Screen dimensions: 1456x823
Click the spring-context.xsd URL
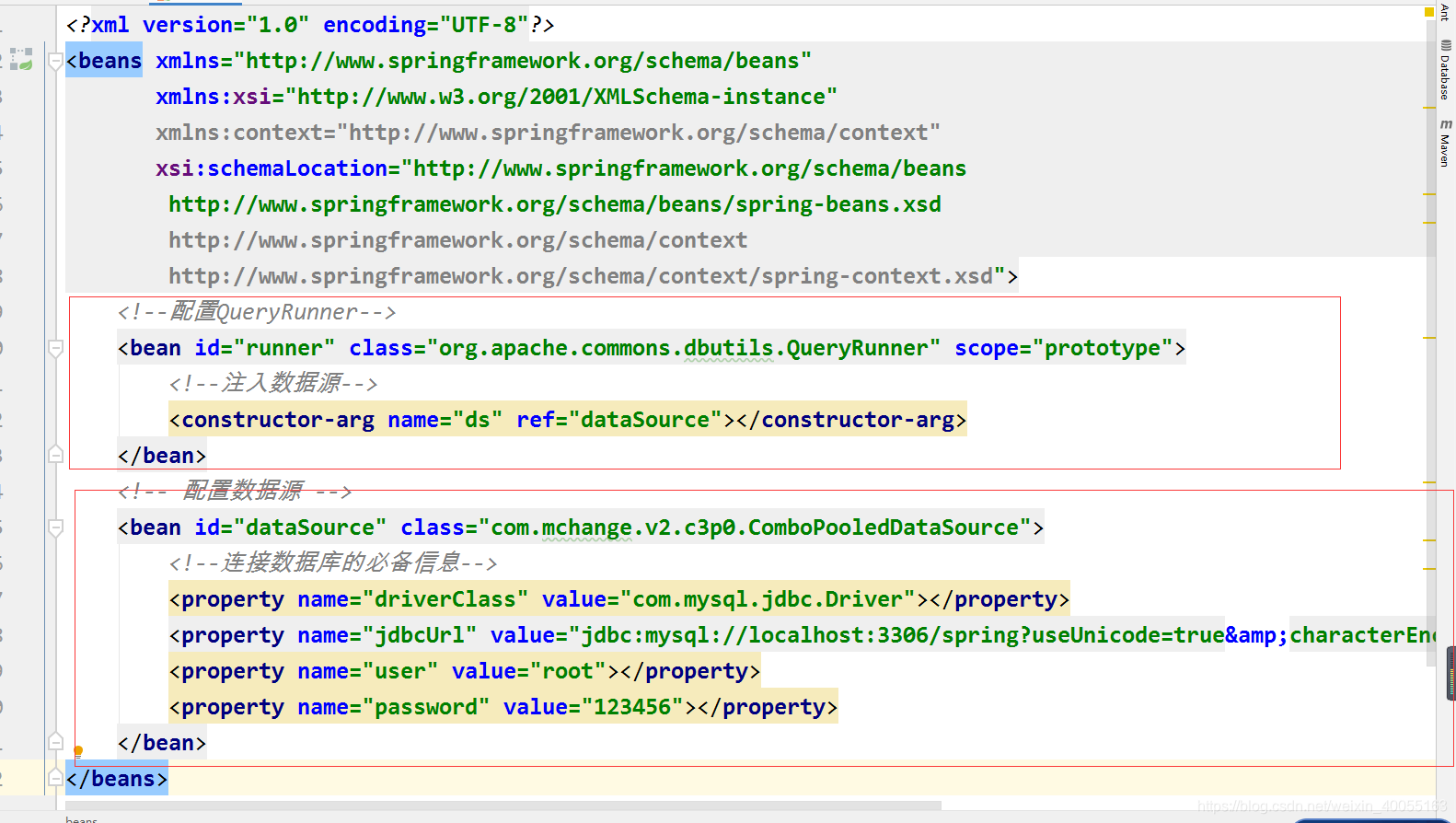coord(581,276)
